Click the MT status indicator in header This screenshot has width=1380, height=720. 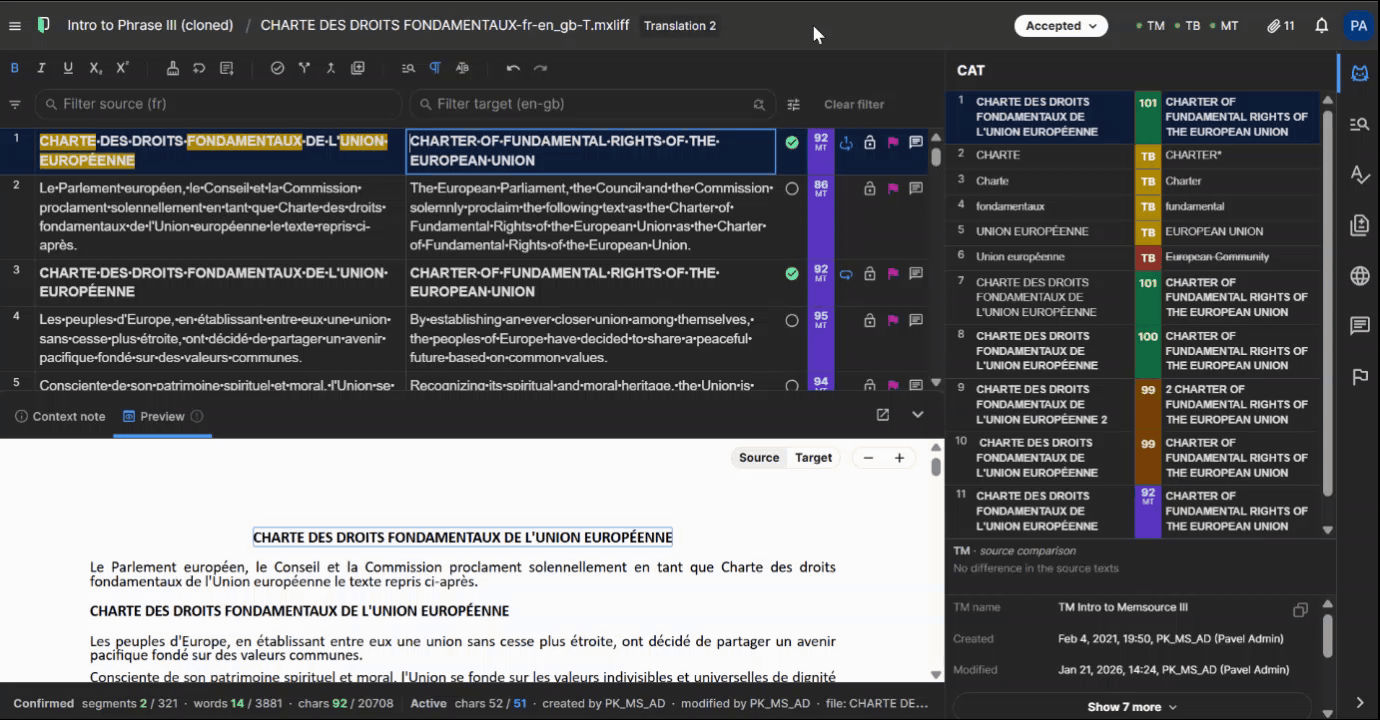1224,26
